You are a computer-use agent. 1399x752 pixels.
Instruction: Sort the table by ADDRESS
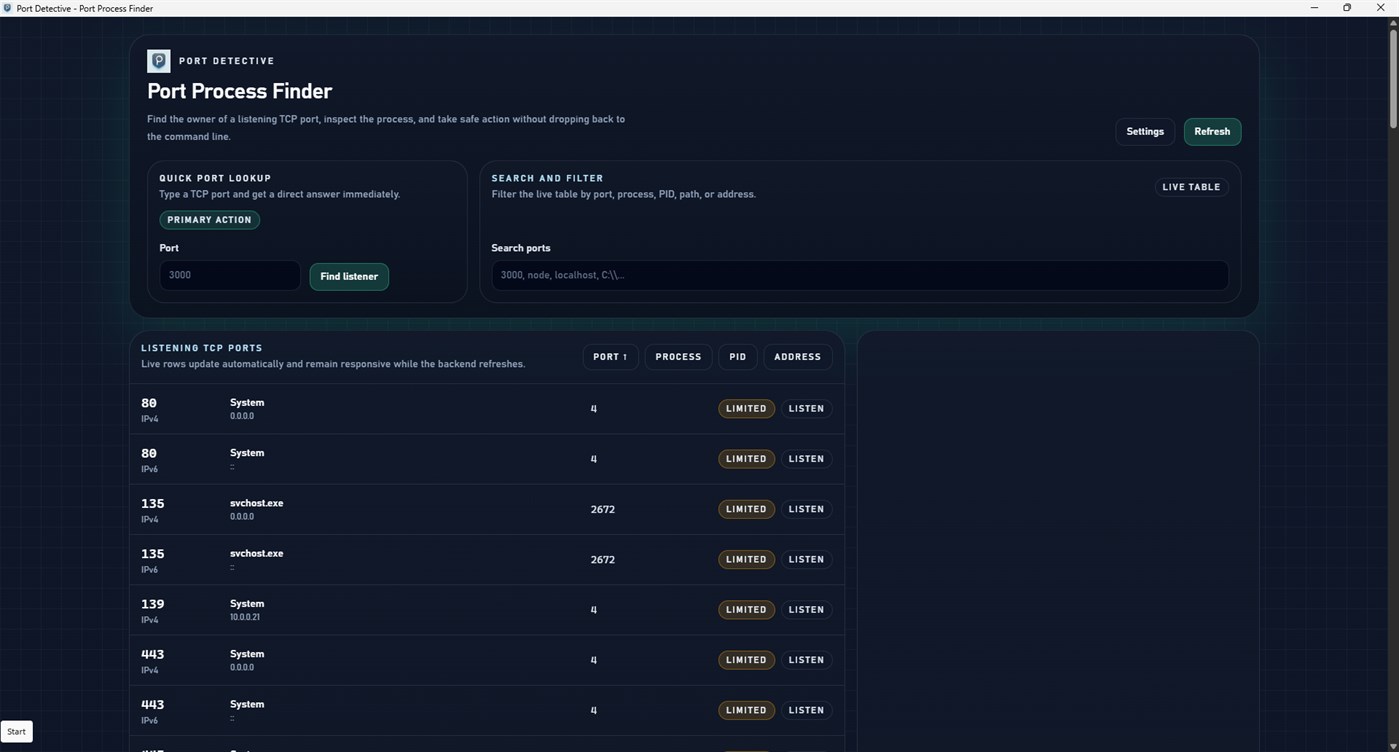point(797,357)
